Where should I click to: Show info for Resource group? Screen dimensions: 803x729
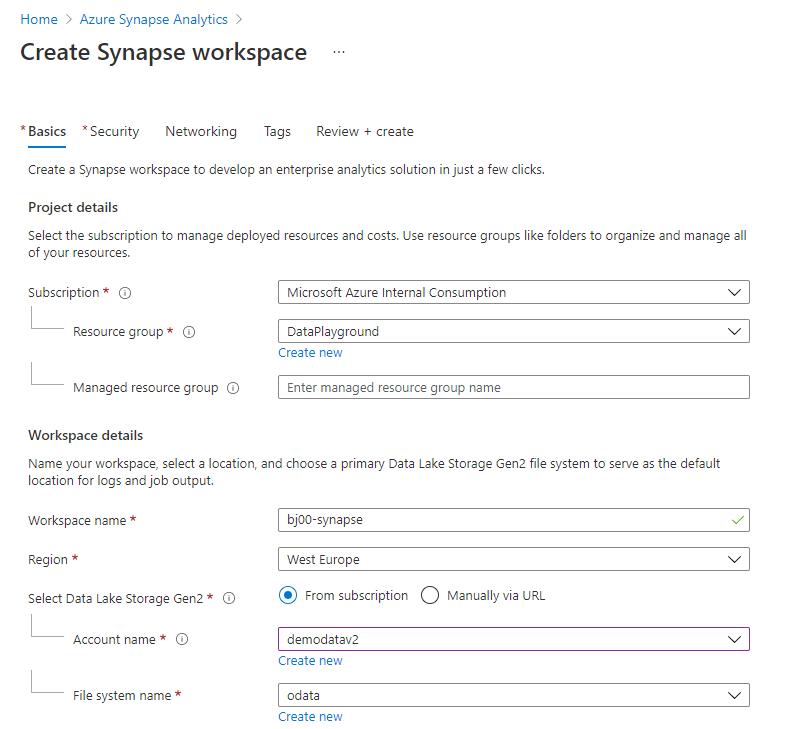[189, 332]
